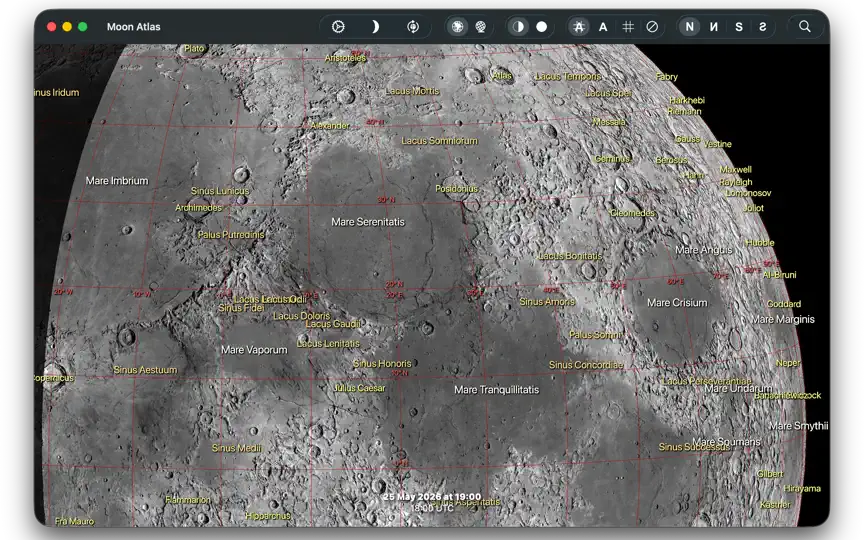This screenshot has height=540, width=864.
Task: Click the Lacus Temporis label
Action: 568,77
